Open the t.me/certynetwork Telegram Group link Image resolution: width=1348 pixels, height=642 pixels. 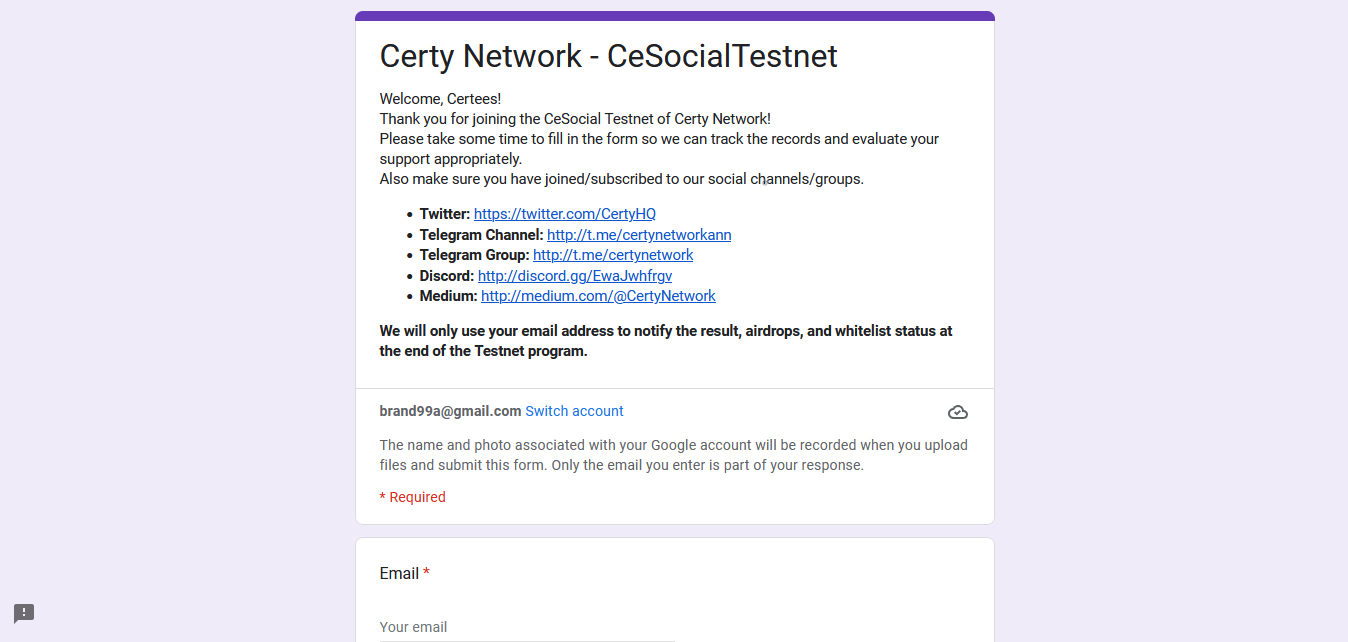[612, 255]
